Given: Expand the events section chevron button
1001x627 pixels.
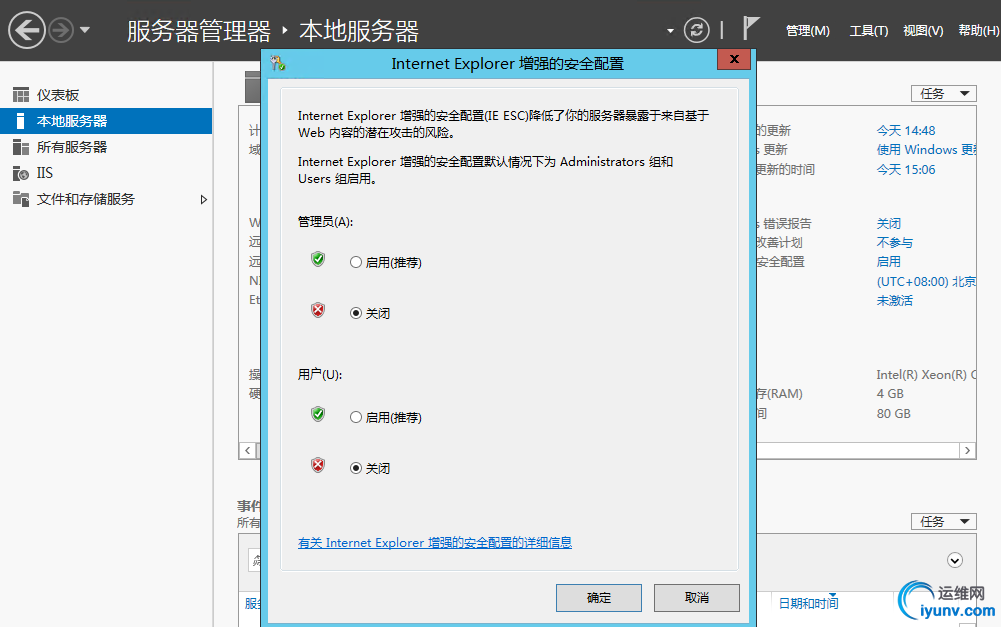Looking at the screenshot, I should coord(955,561).
